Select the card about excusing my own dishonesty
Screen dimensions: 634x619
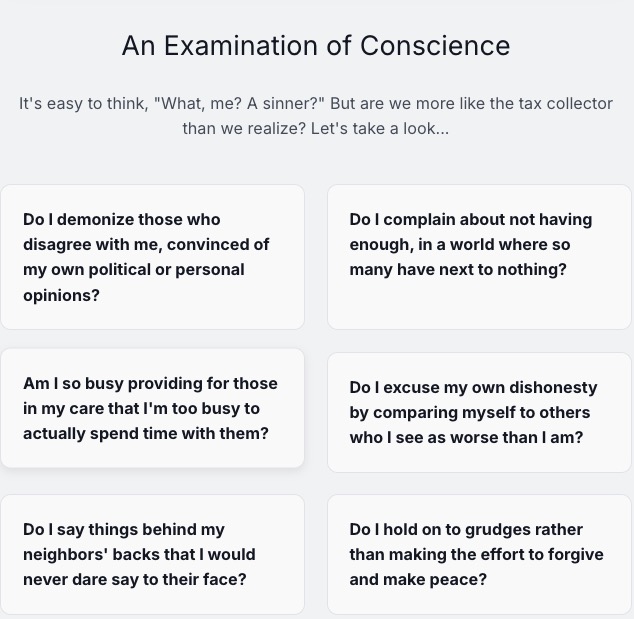tap(479, 412)
